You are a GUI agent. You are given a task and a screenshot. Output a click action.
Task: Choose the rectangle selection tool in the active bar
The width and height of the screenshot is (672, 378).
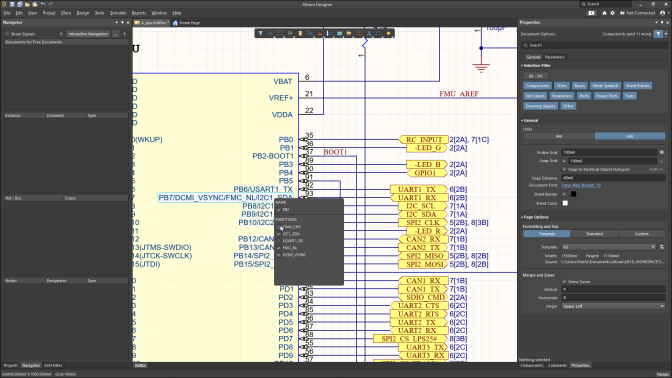click(280, 33)
